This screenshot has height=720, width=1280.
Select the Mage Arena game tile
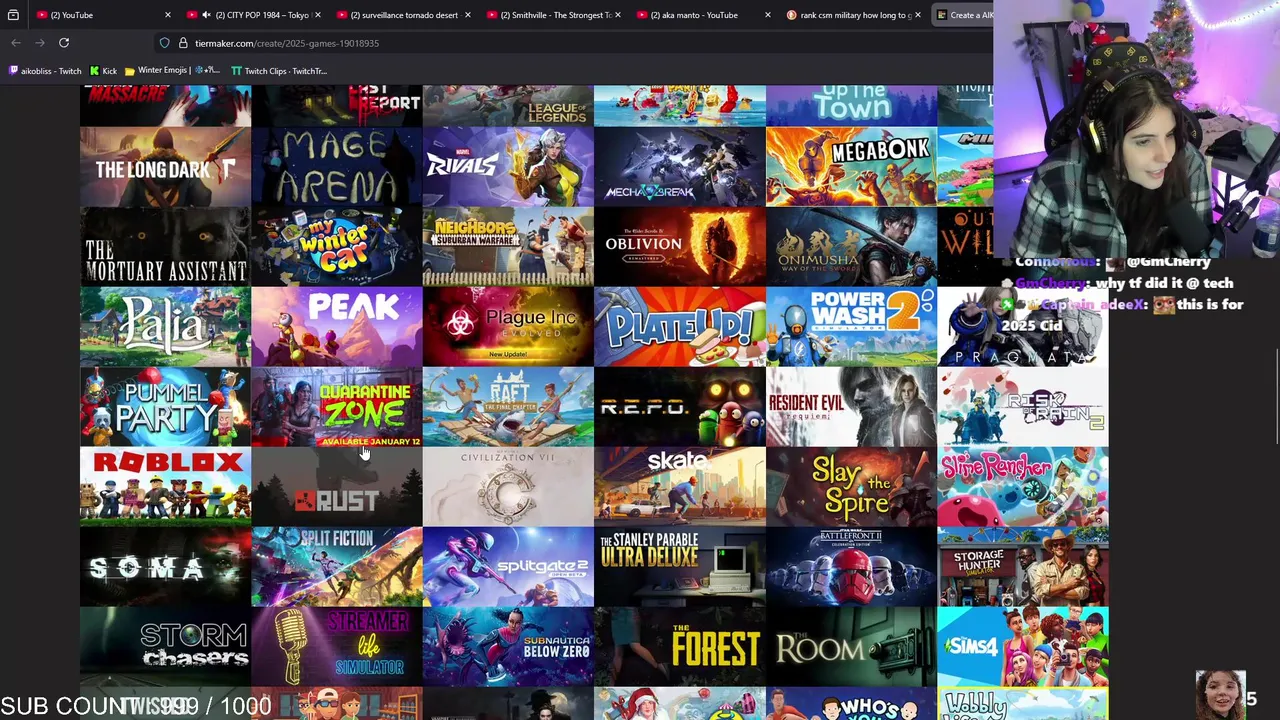[337, 167]
